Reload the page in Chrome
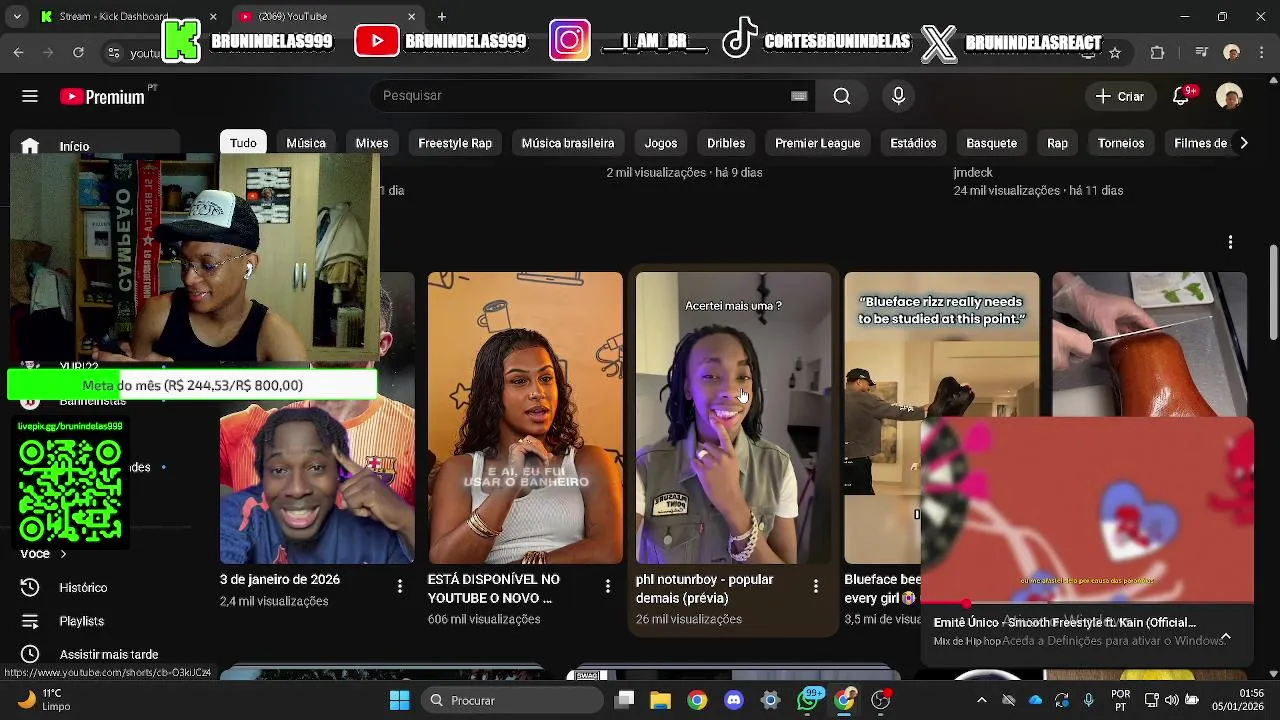Viewport: 1280px width, 720px height. coord(78,52)
